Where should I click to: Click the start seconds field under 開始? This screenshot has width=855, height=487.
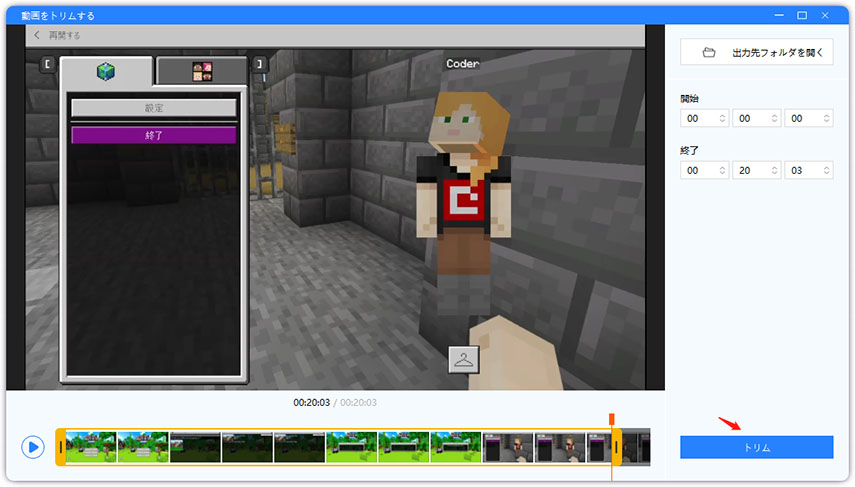[809, 118]
